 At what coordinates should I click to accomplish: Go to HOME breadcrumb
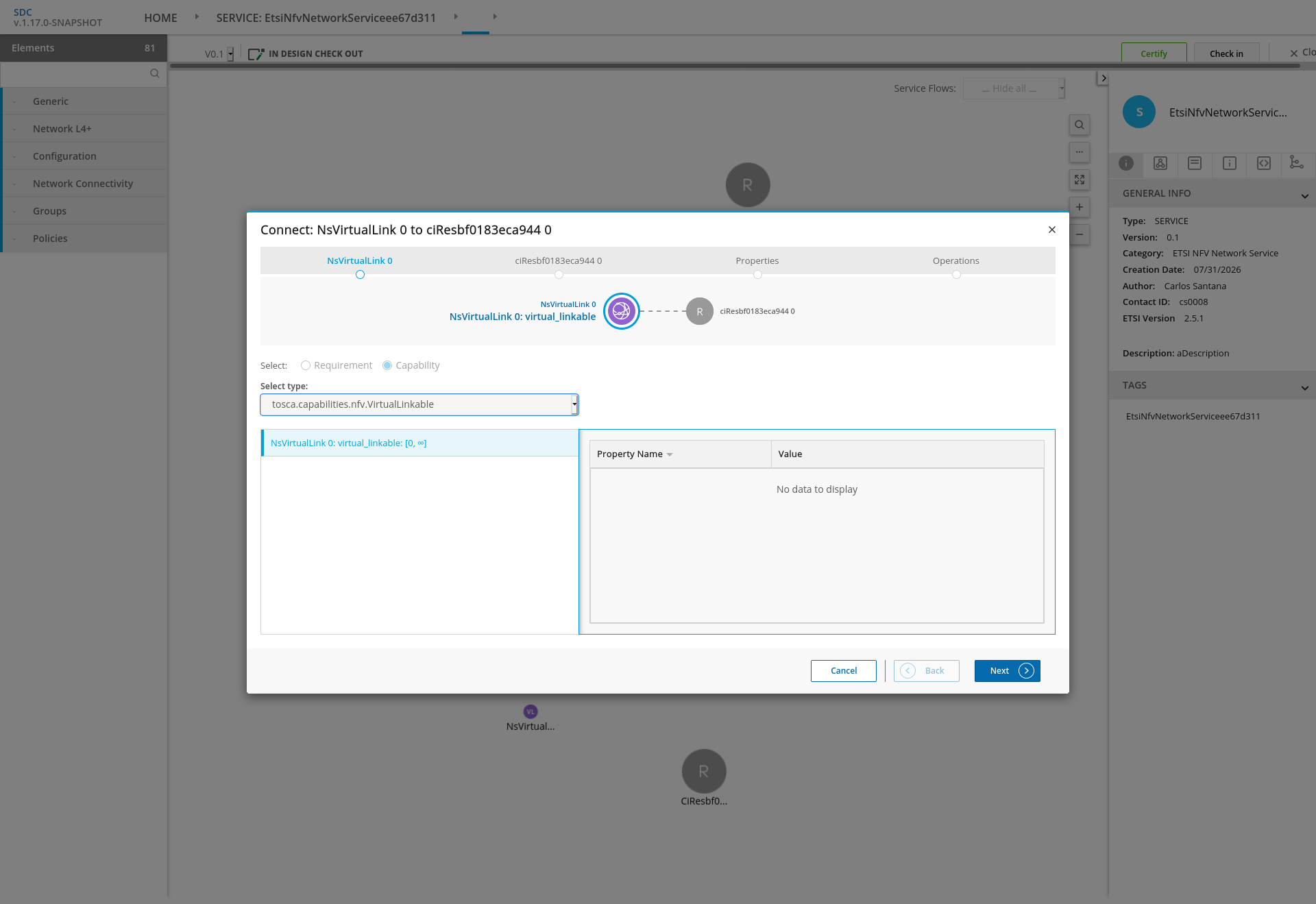[160, 18]
